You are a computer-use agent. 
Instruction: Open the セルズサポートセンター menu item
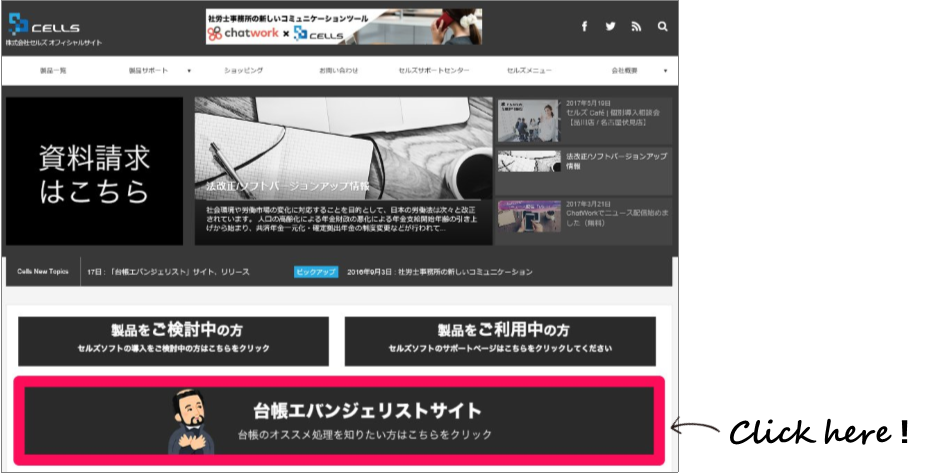coord(434,71)
